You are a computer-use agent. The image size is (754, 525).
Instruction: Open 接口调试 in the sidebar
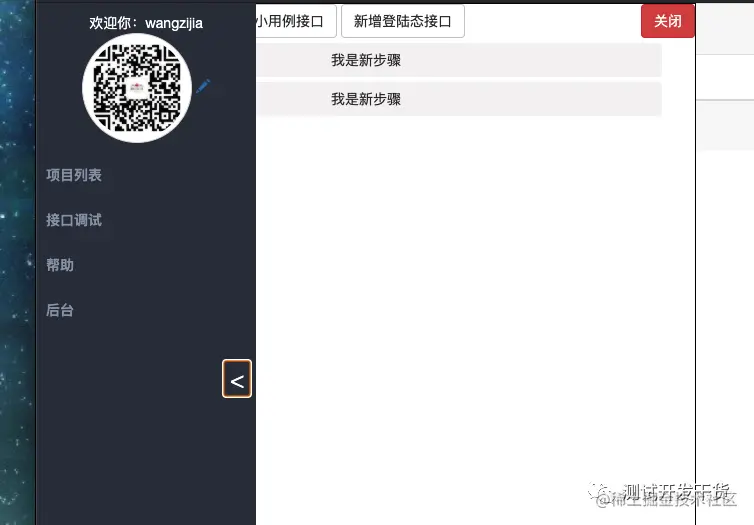coord(74,220)
